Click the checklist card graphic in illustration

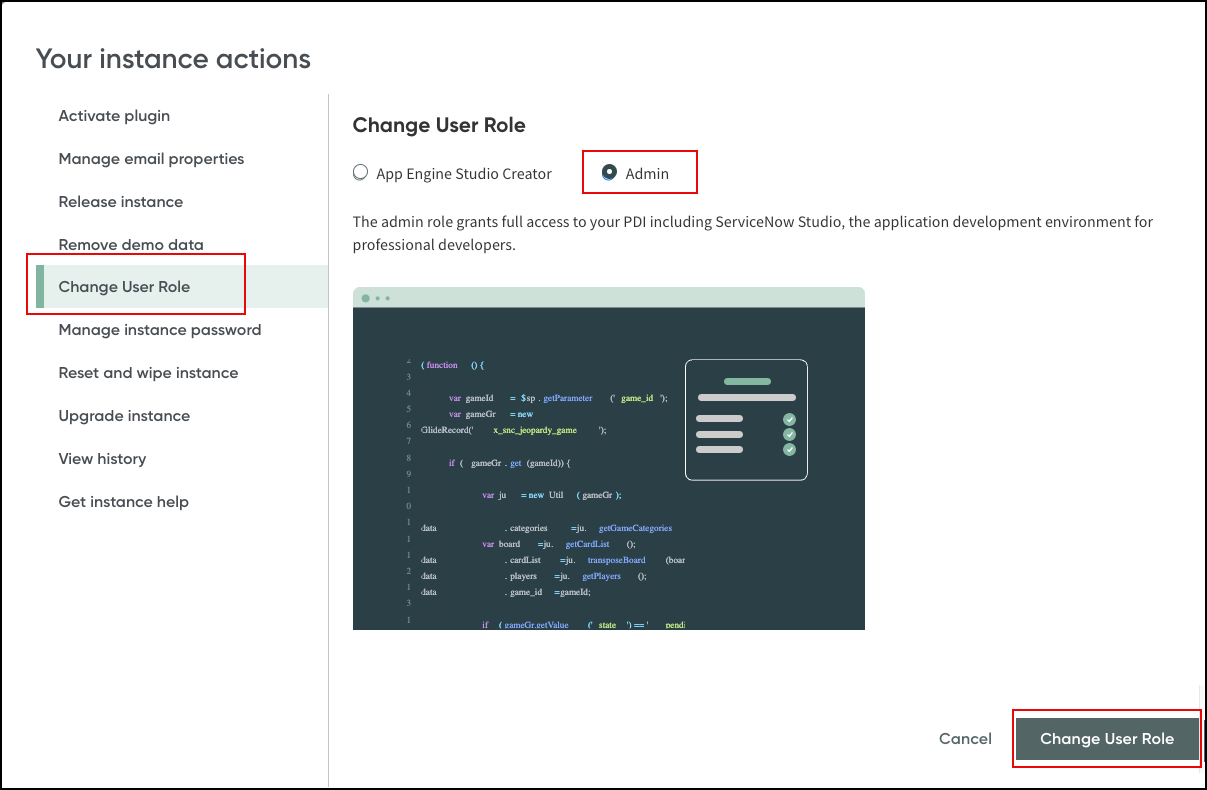[746, 420]
